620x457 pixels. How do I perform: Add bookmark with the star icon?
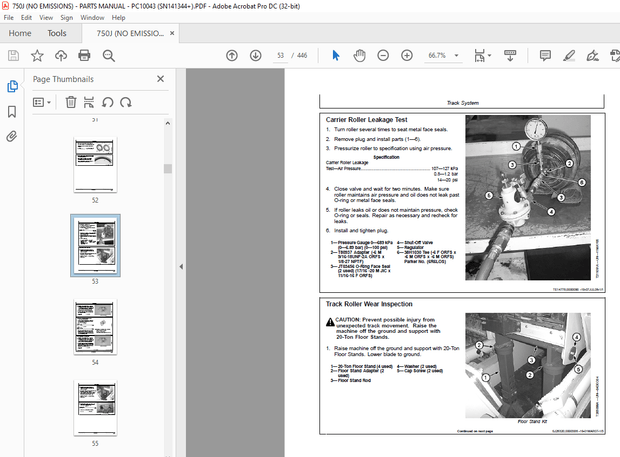pyautogui.click(x=37, y=56)
